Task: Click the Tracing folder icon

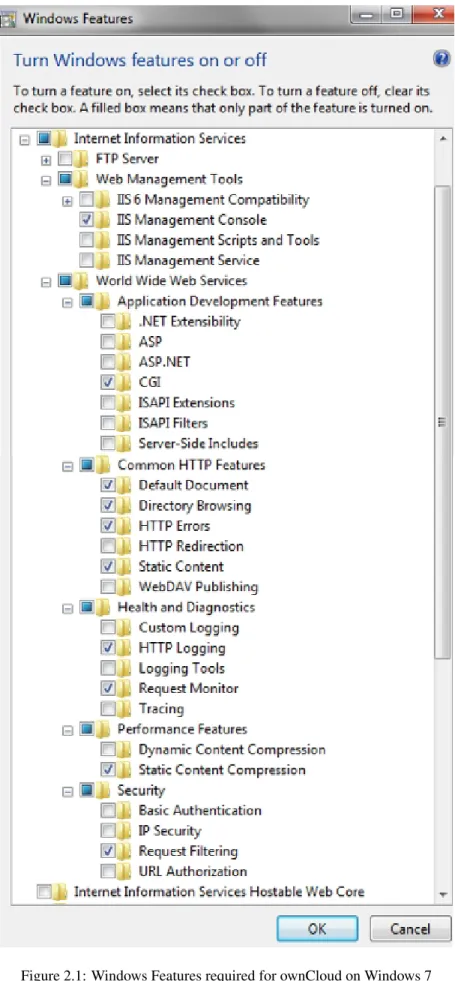Action: [x=125, y=709]
